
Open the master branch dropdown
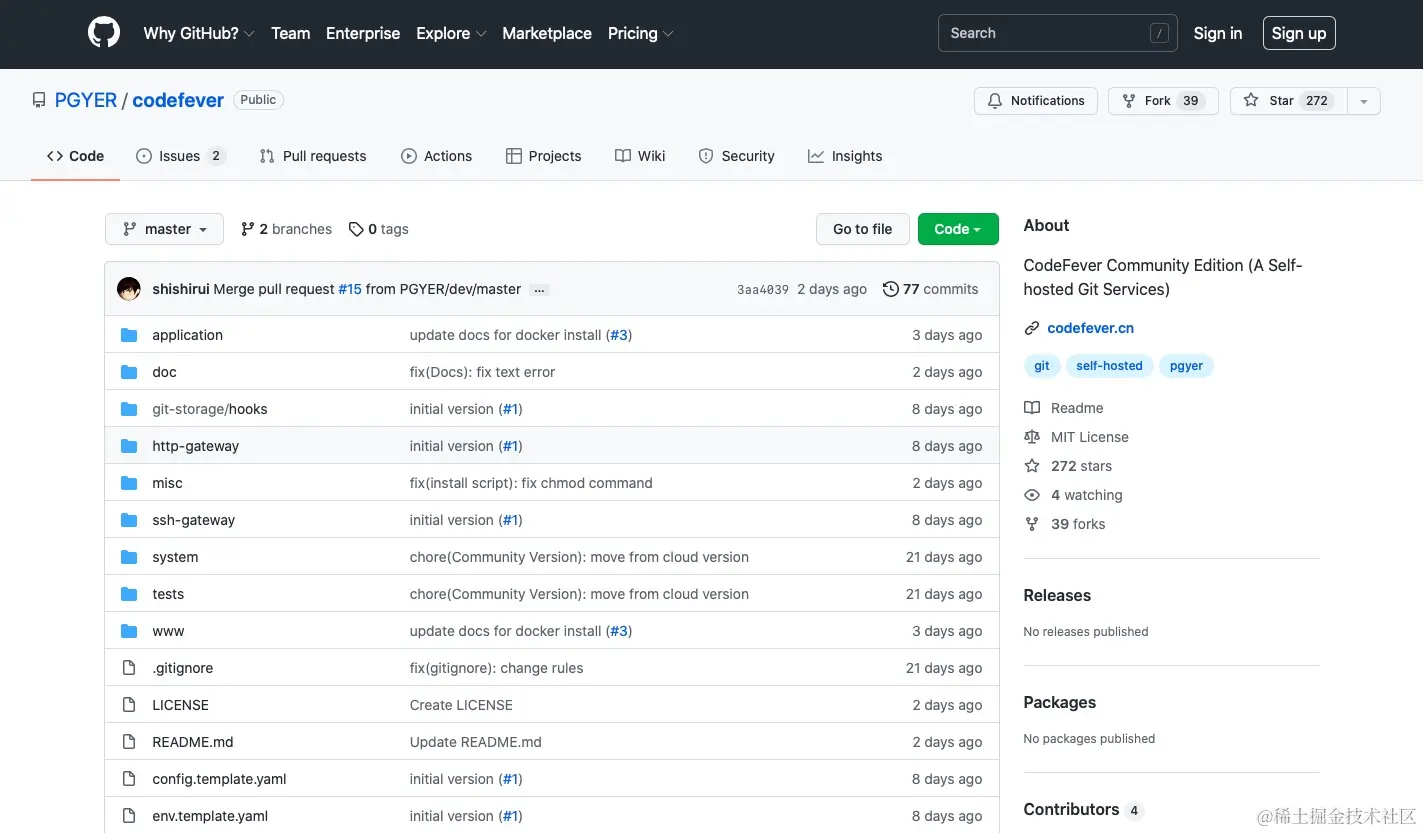click(164, 229)
